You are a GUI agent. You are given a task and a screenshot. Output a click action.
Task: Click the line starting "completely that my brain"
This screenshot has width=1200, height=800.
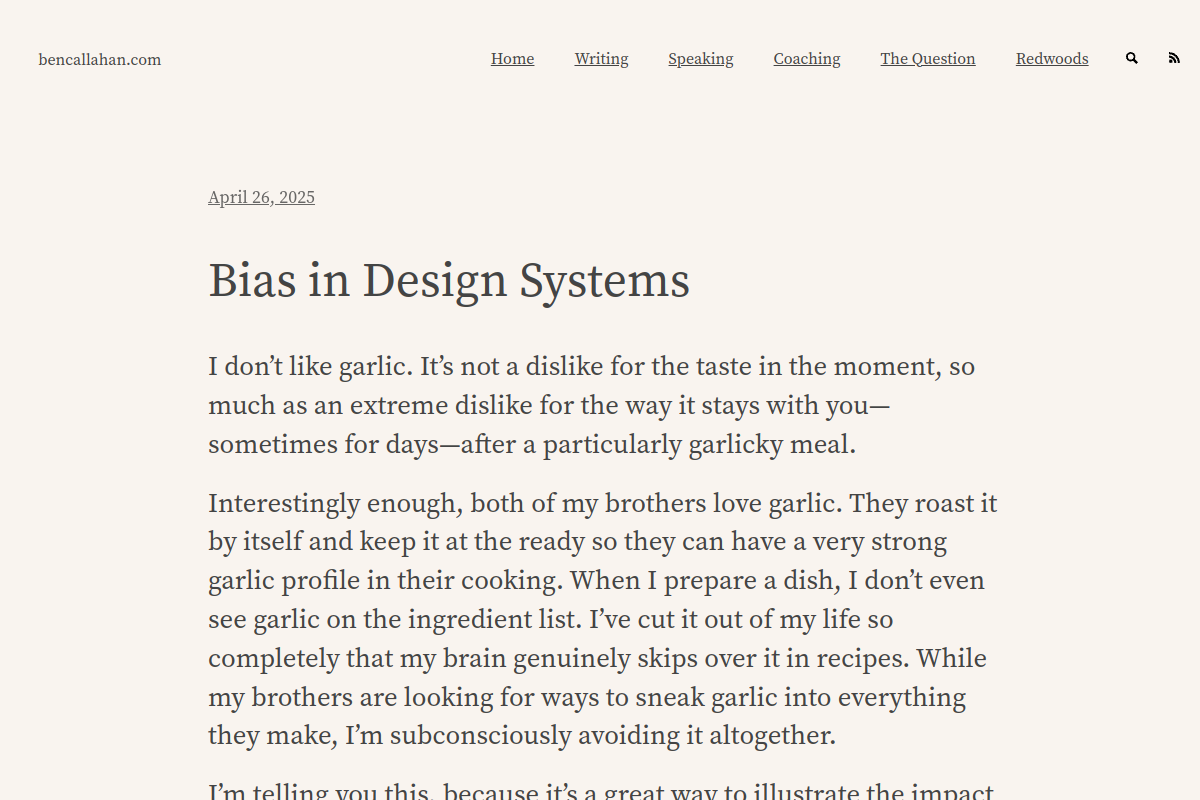(x=597, y=659)
